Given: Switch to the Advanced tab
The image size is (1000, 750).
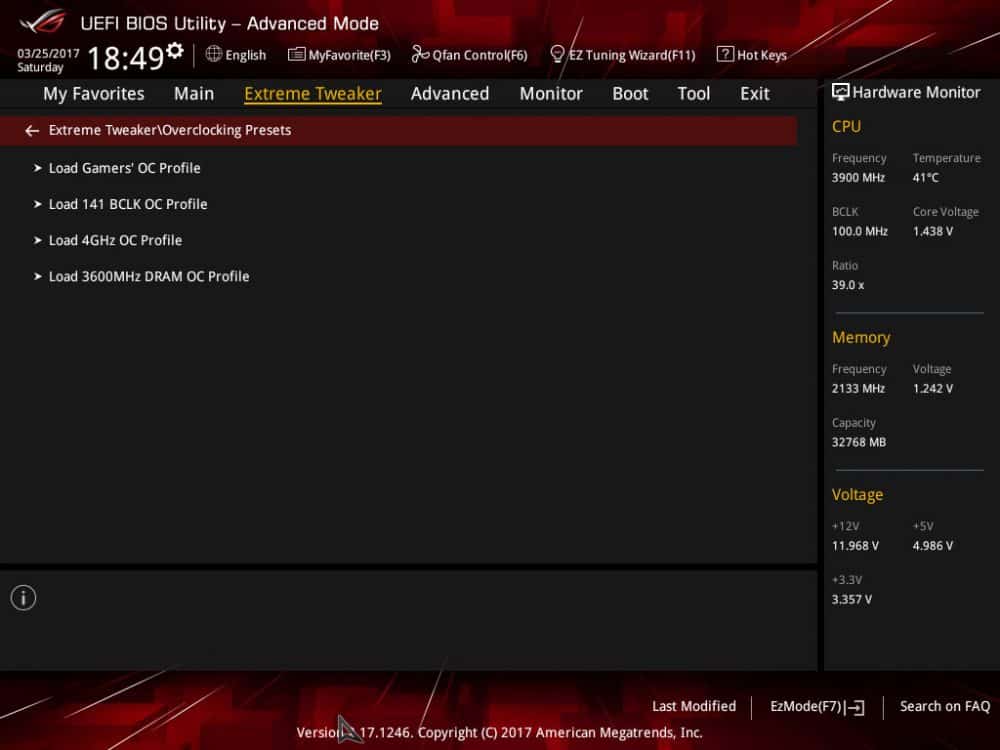Looking at the screenshot, I should [x=450, y=94].
